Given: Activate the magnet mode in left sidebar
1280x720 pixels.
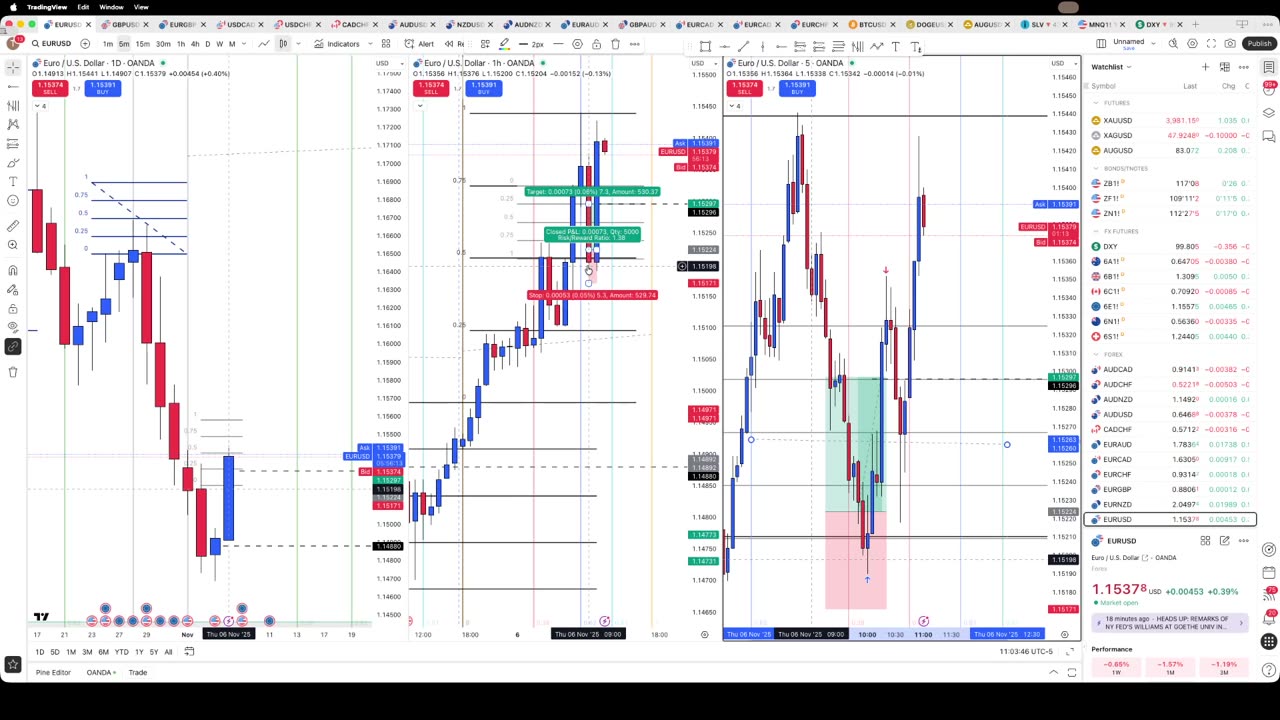Looking at the screenshot, I should point(13,270).
